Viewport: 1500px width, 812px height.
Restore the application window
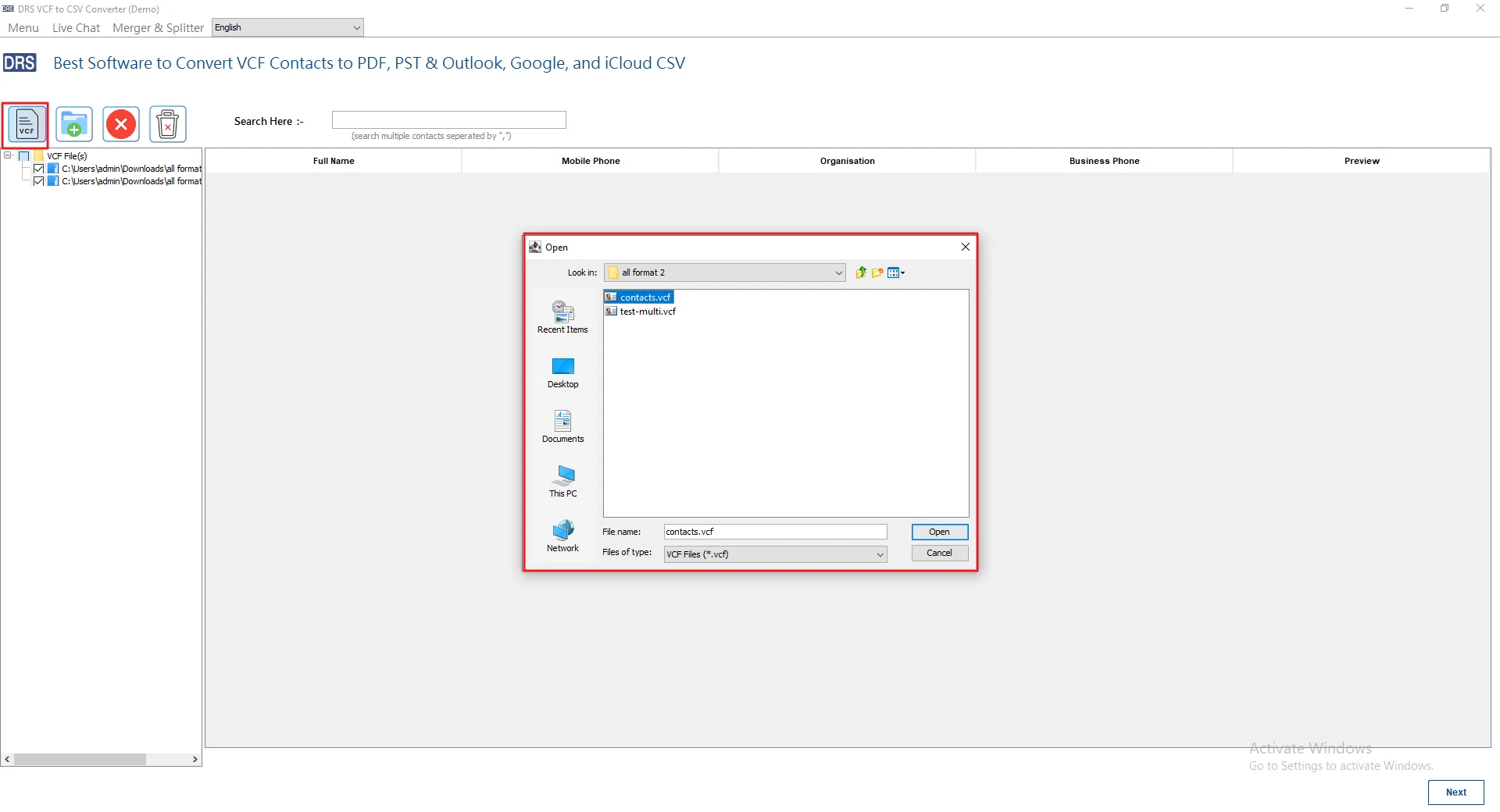[1445, 9]
